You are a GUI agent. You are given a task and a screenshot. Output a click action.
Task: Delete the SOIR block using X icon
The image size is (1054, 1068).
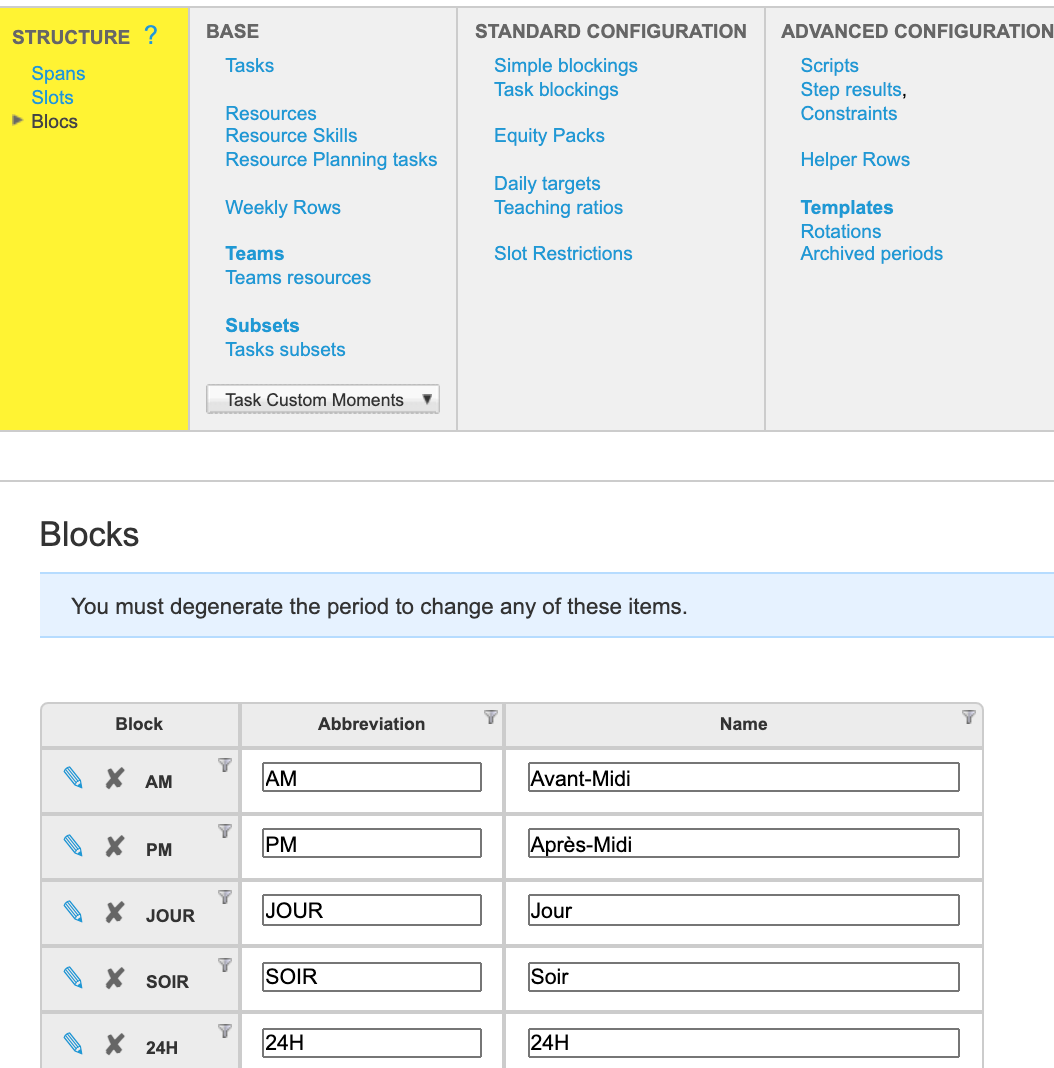[114, 978]
